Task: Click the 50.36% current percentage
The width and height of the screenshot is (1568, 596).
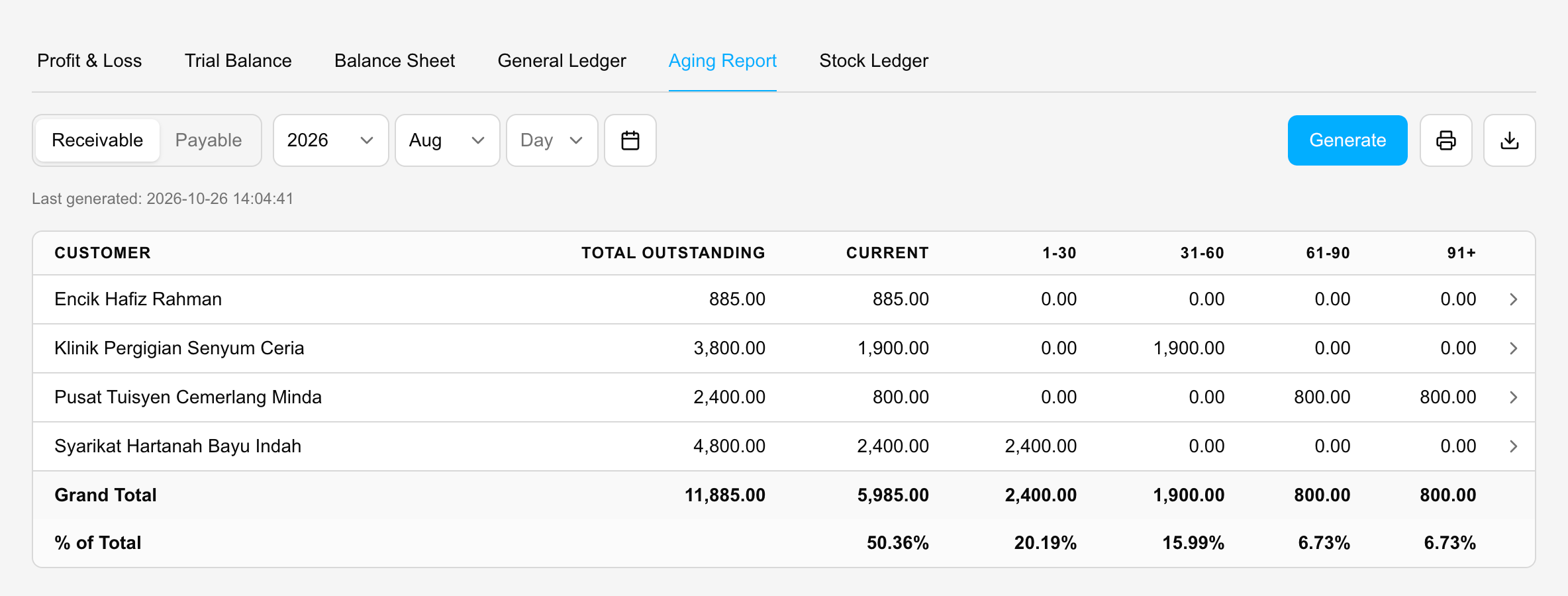Action: [x=897, y=543]
